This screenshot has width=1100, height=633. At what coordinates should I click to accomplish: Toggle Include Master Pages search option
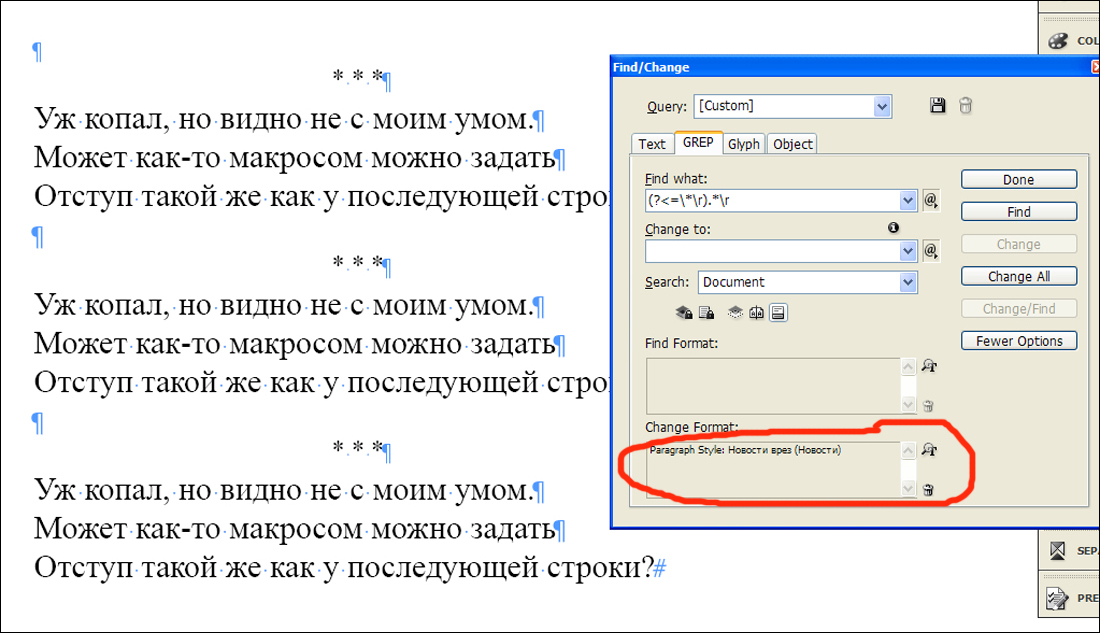point(756,313)
